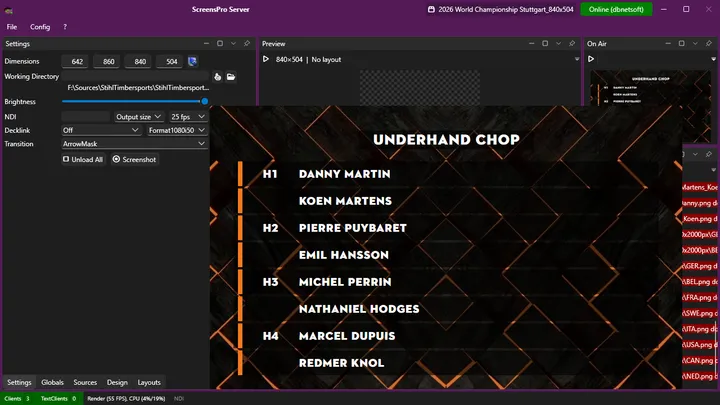This screenshot has height=405, width=720.
Task: Open folder browser for Working Directory
Action: point(231,77)
